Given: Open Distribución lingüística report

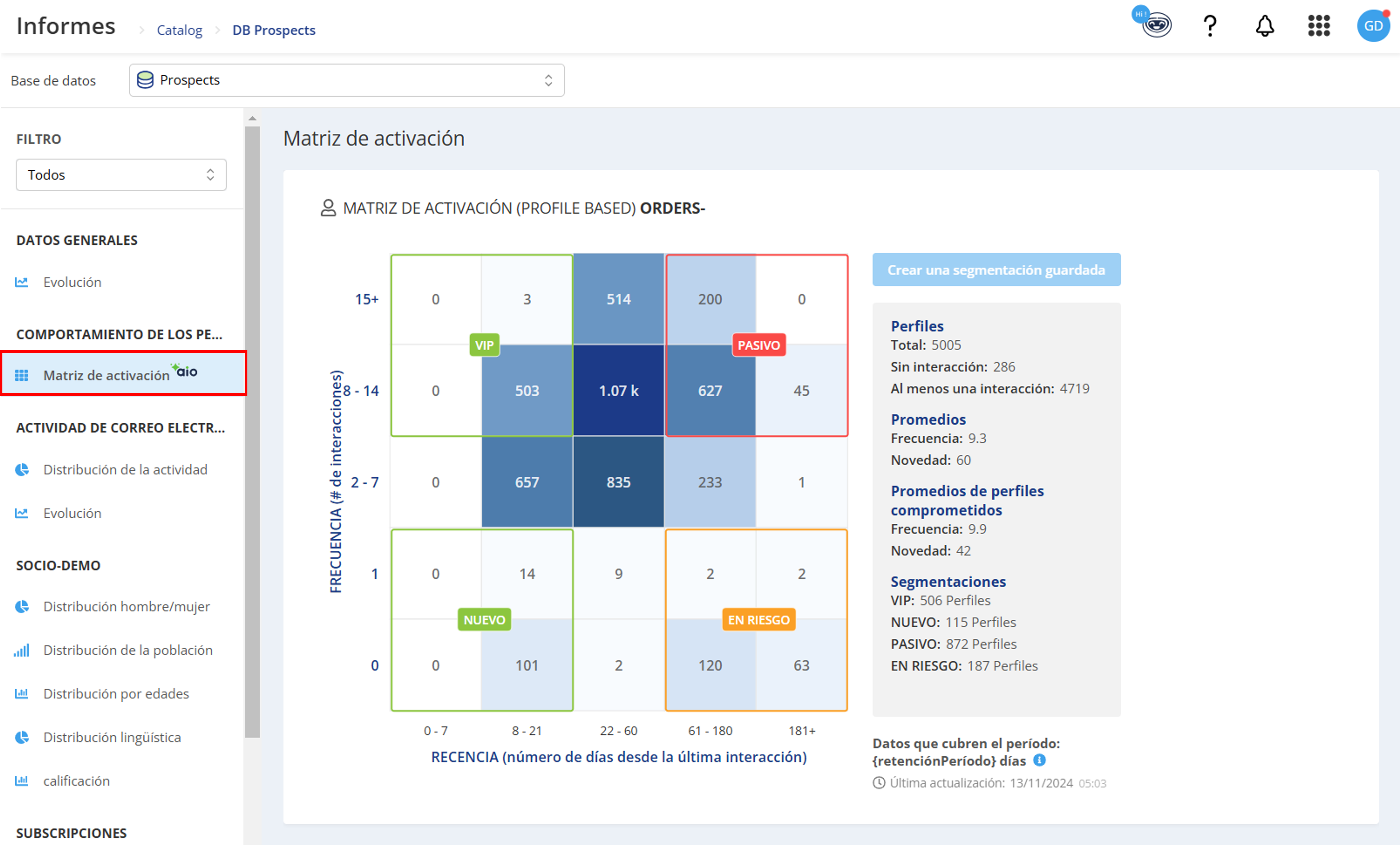Looking at the screenshot, I should pyautogui.click(x=112, y=737).
